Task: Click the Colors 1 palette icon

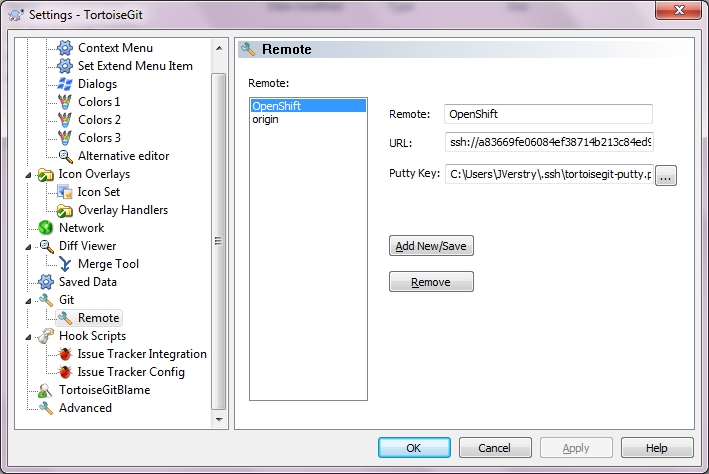Action: pyautogui.click(x=65, y=102)
